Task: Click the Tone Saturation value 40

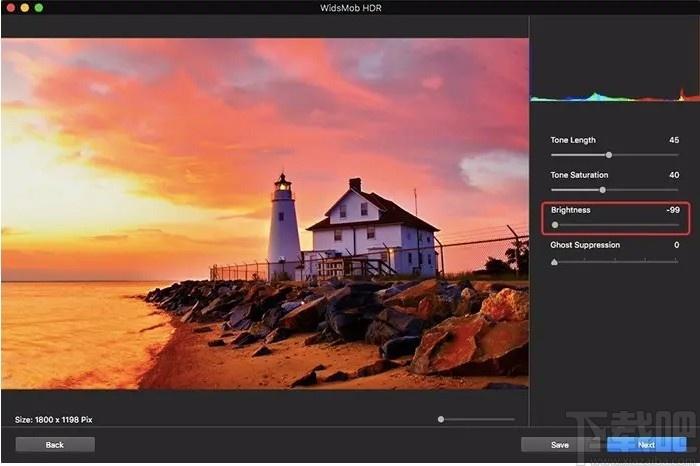Action: click(x=674, y=175)
